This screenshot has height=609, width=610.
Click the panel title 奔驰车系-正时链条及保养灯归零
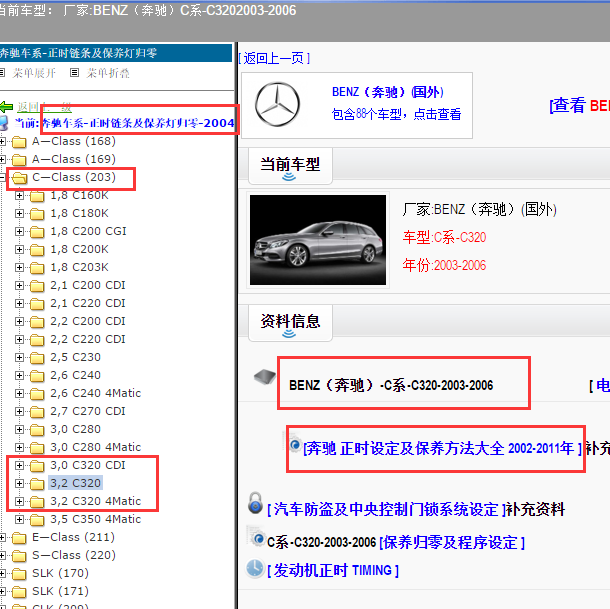[x=78, y=53]
